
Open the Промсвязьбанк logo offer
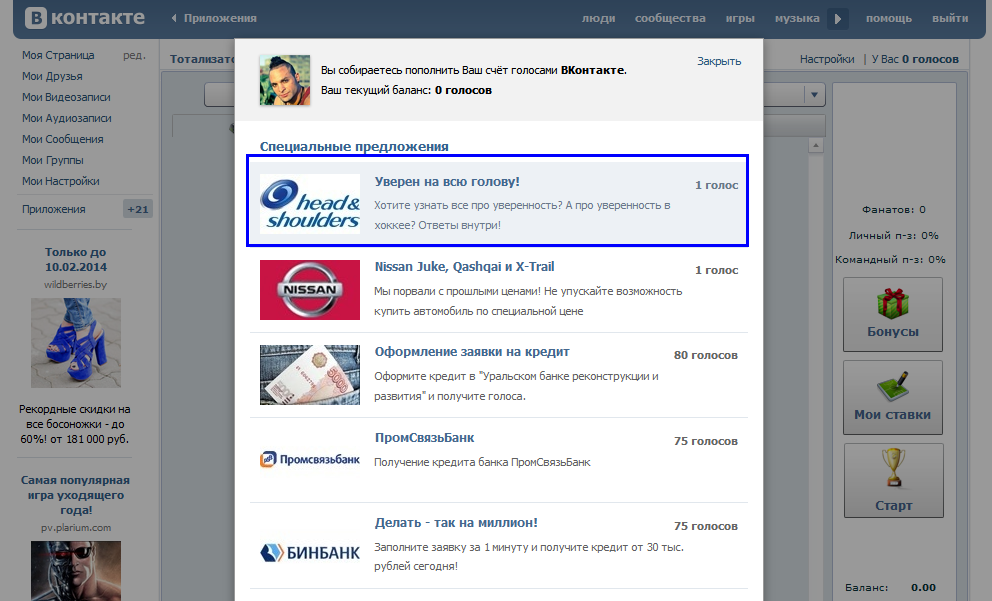[x=310, y=459]
